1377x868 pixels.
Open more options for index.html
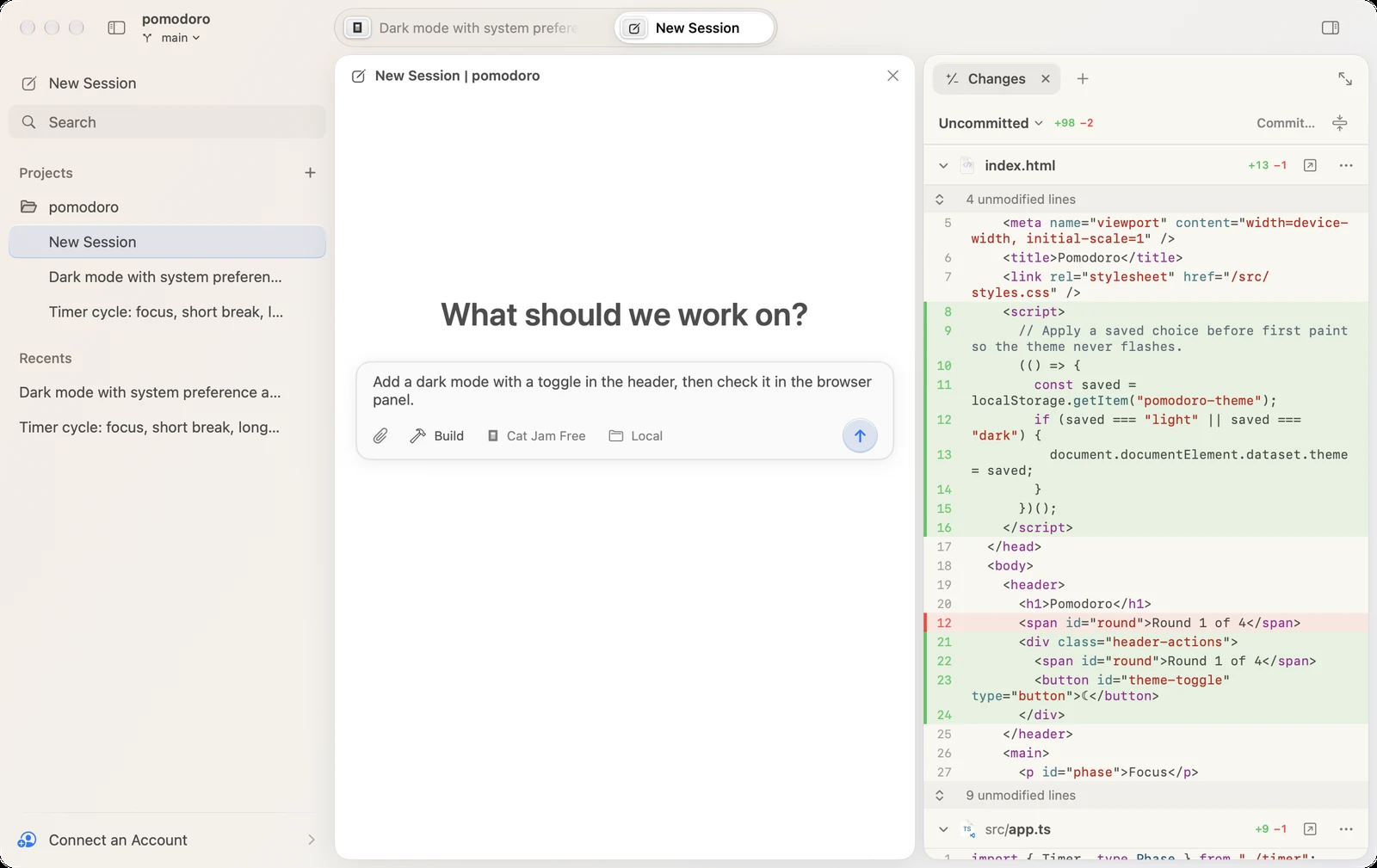tap(1346, 165)
